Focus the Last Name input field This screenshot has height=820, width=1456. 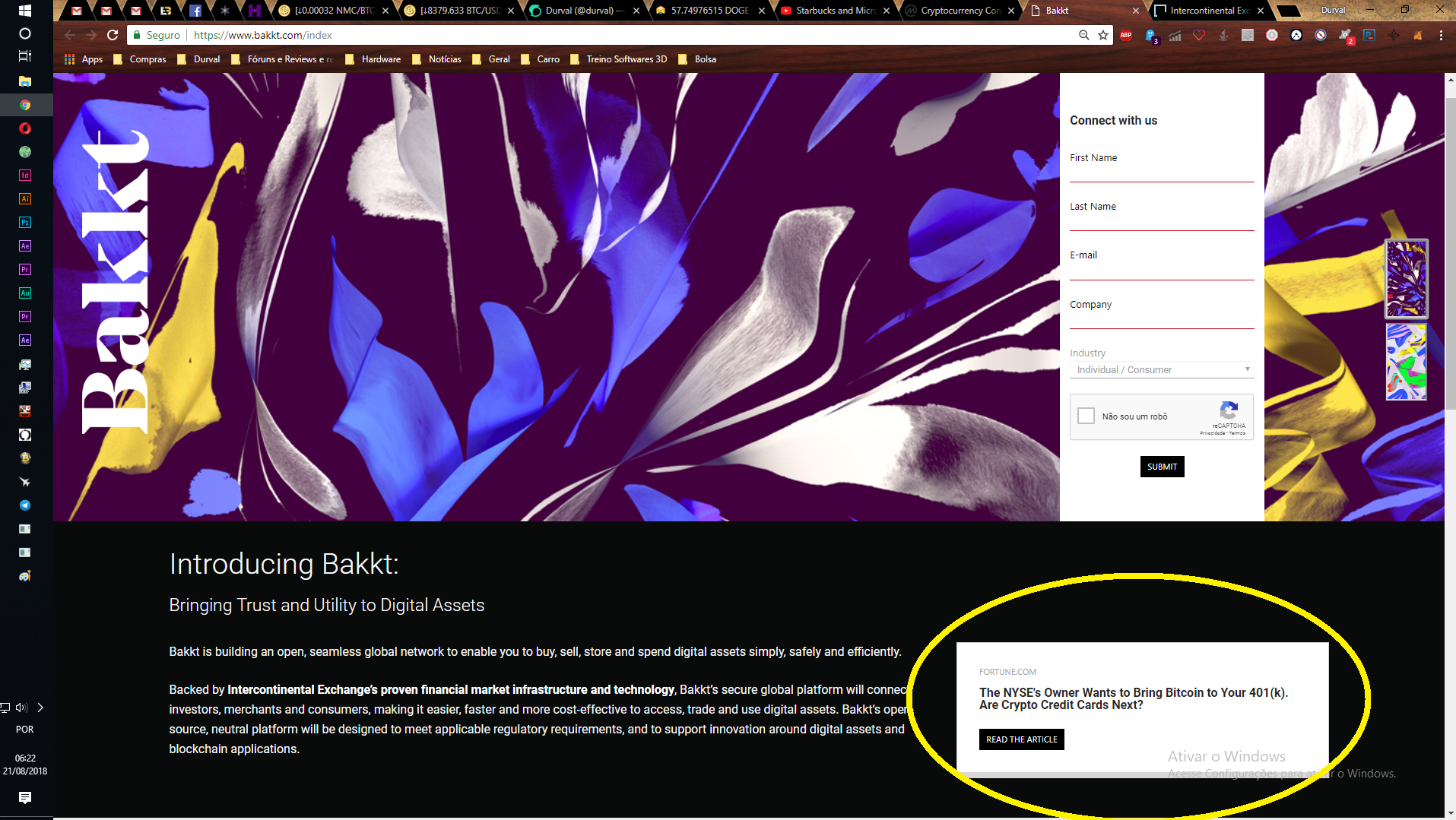click(1162, 220)
